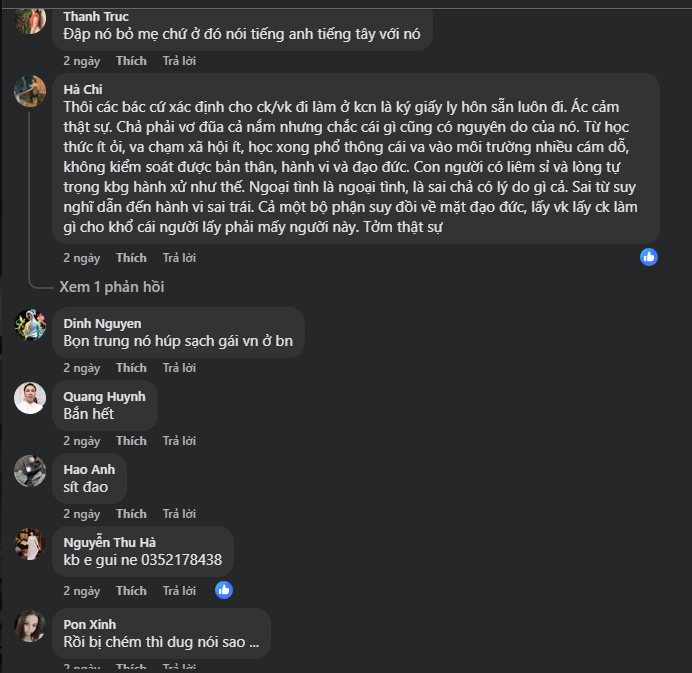This screenshot has height=673, width=692.
Task: Click the like reaction icon on Hà Chi's comment
Action: [x=649, y=257]
